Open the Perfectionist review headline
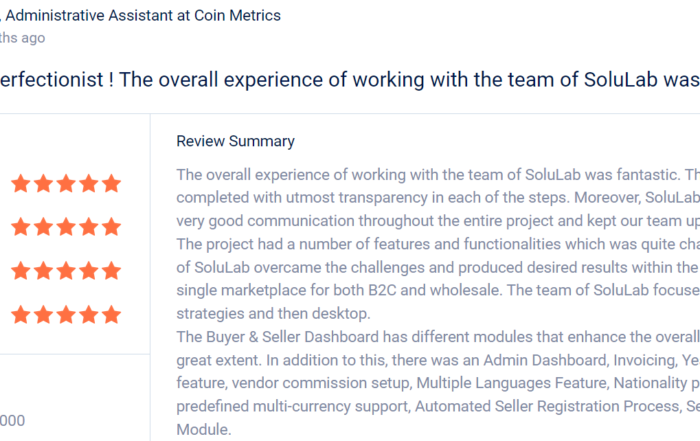700x441 pixels. pos(350,80)
